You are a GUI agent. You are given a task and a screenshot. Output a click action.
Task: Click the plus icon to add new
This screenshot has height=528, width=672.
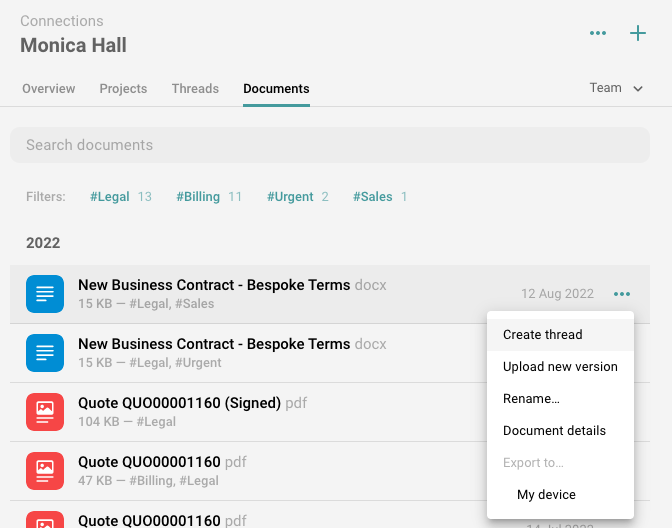point(637,33)
